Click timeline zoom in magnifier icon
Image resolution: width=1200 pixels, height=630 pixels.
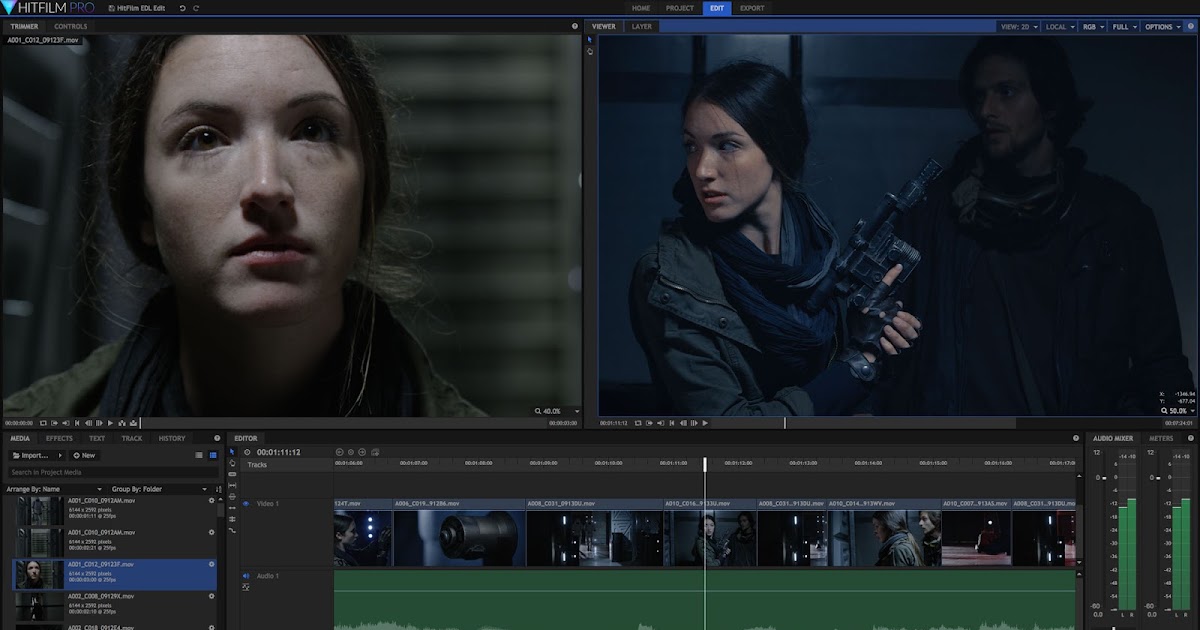(362, 452)
